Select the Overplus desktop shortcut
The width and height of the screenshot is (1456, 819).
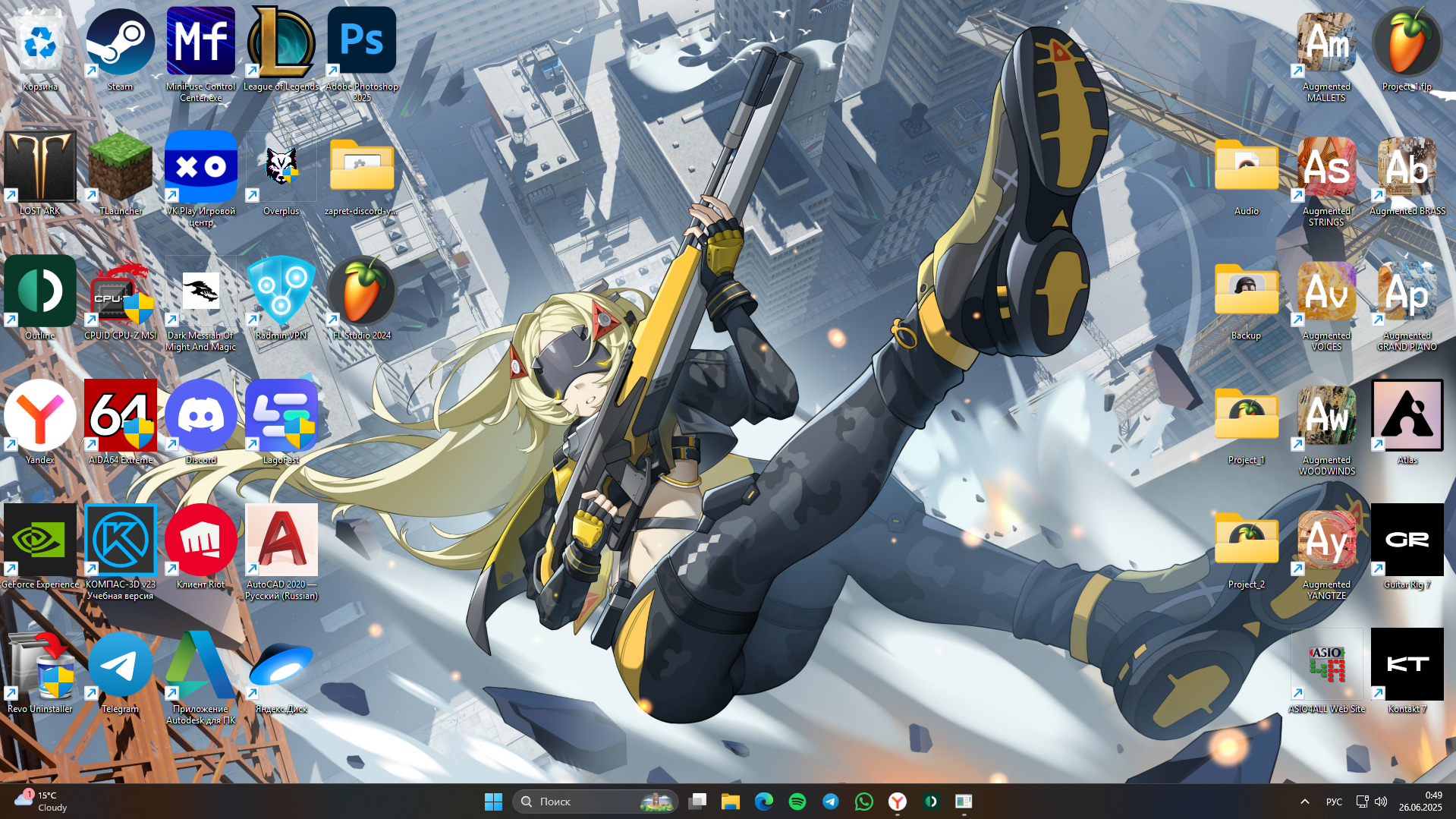pyautogui.click(x=281, y=174)
